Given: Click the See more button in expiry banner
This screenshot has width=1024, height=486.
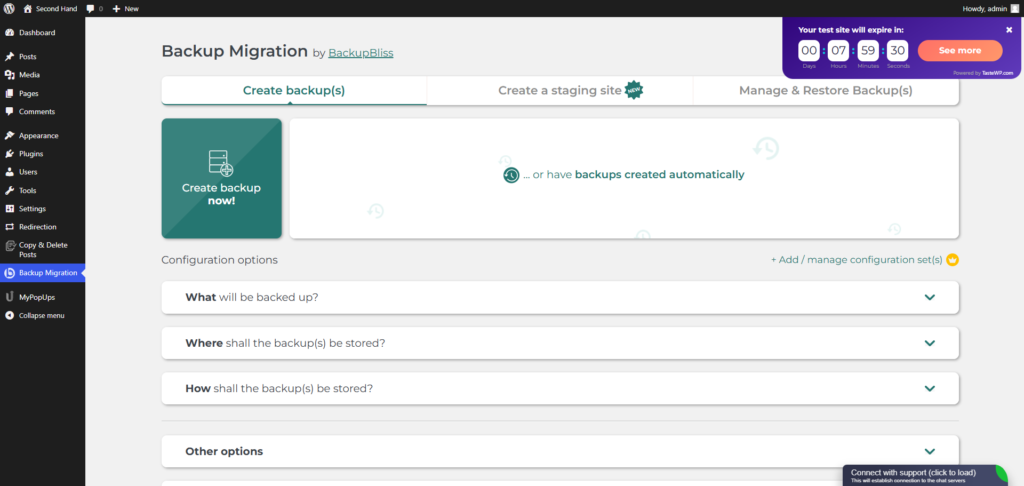Looking at the screenshot, I should 960,50.
